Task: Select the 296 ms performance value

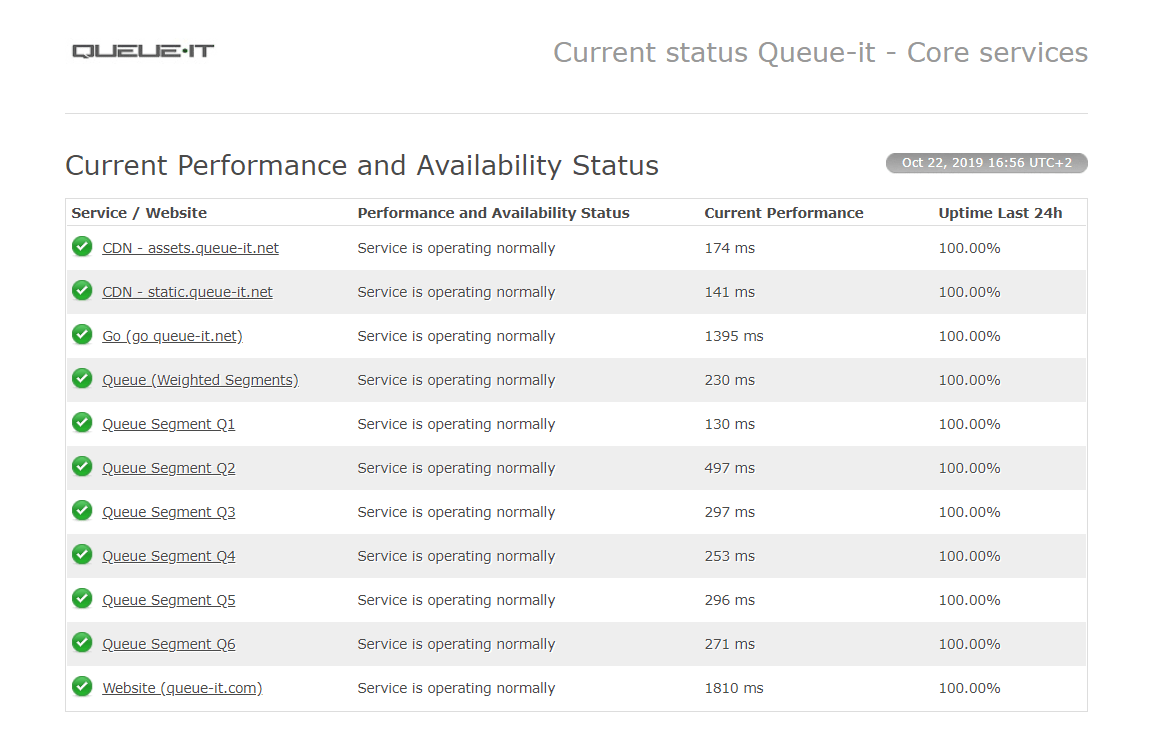Action: click(x=730, y=601)
